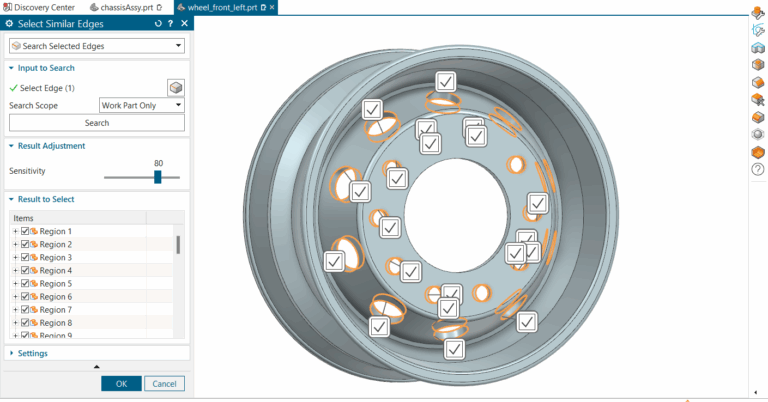Expand the Region 4 tree node
The width and height of the screenshot is (768, 402).
tap(15, 270)
